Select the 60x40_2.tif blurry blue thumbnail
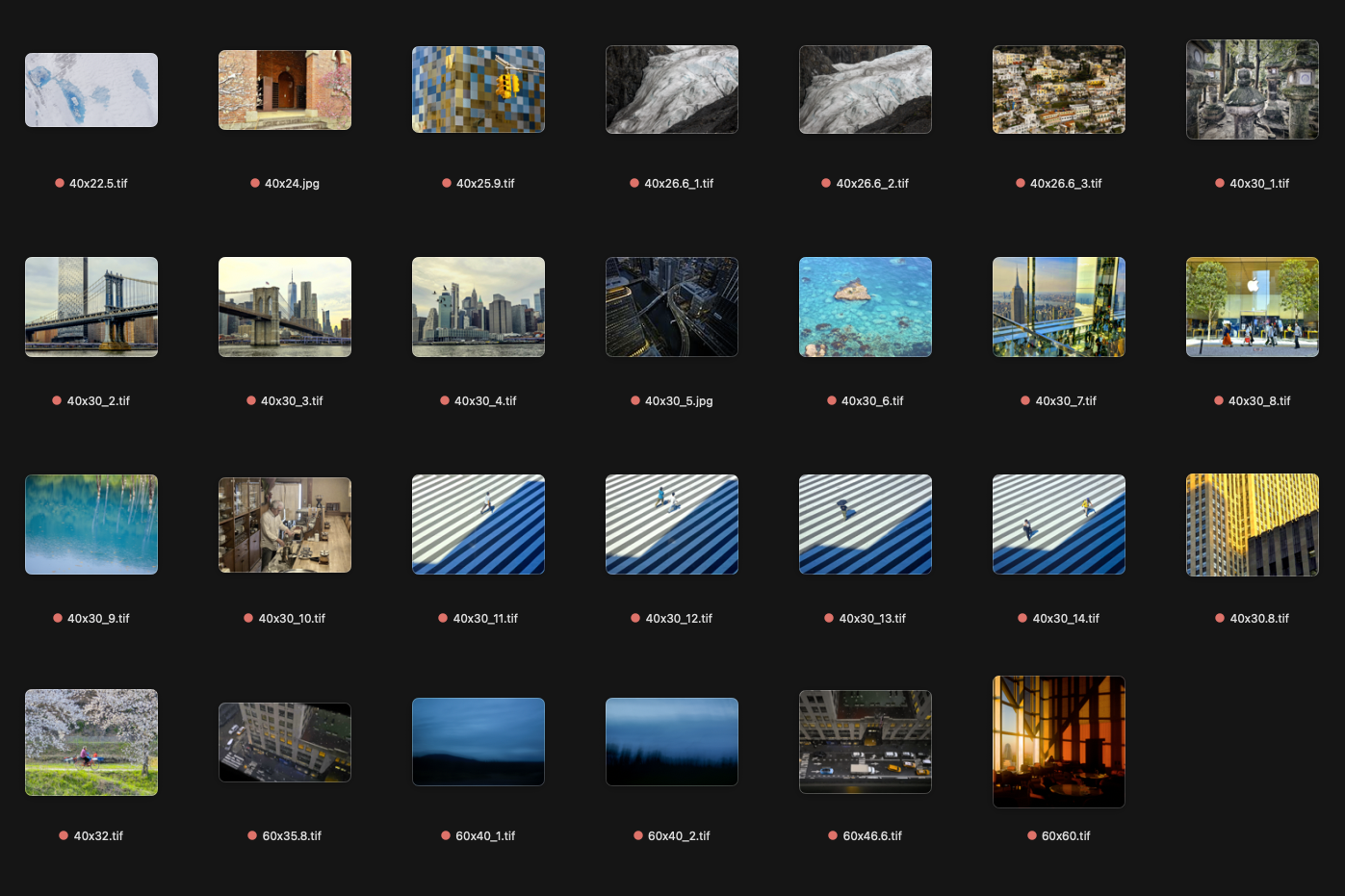Screen dimensions: 1345x896 point(672,742)
